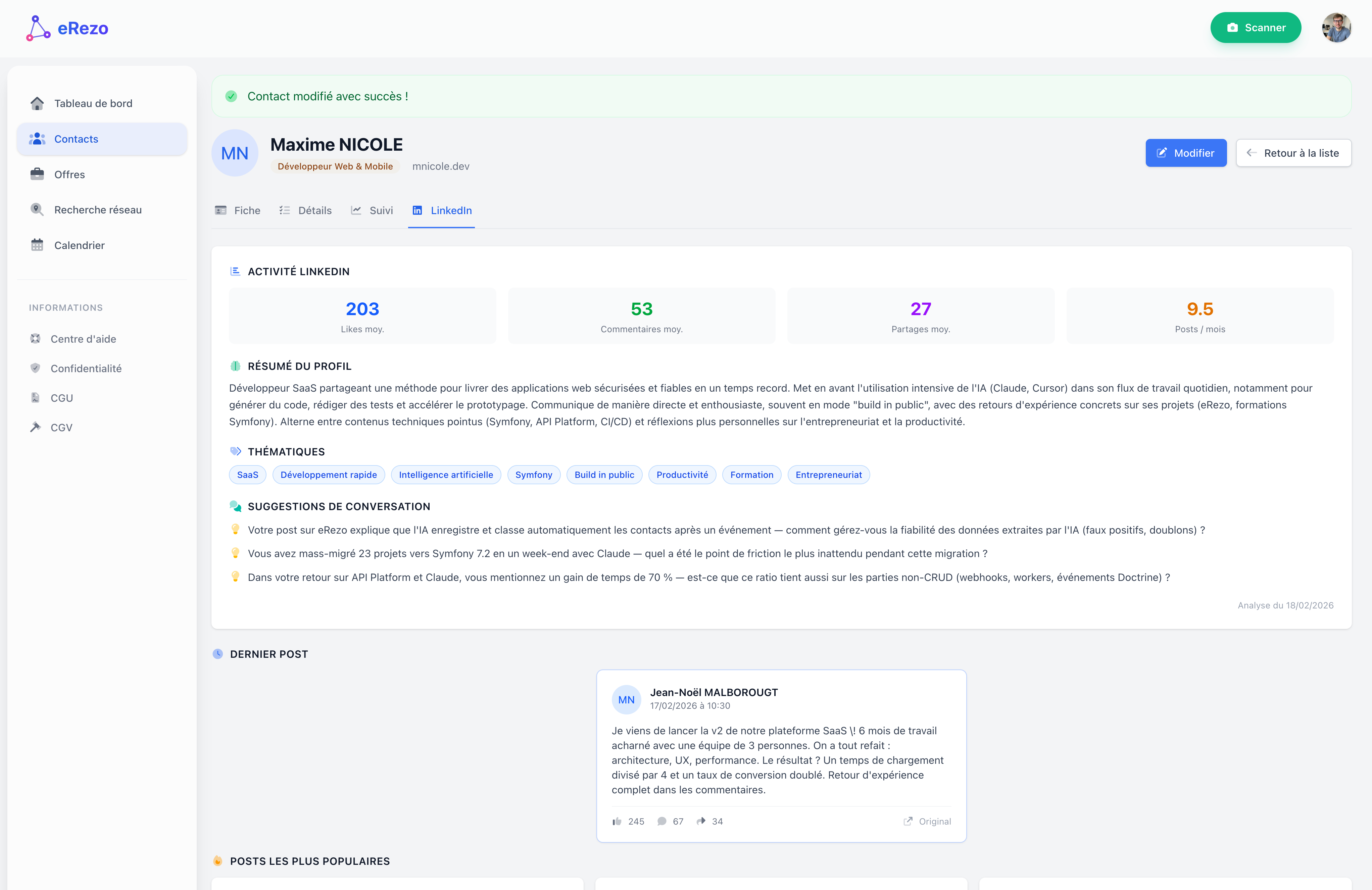The width and height of the screenshot is (1372, 890).
Task: Open the Calendrier calendar icon
Action: pos(37,245)
